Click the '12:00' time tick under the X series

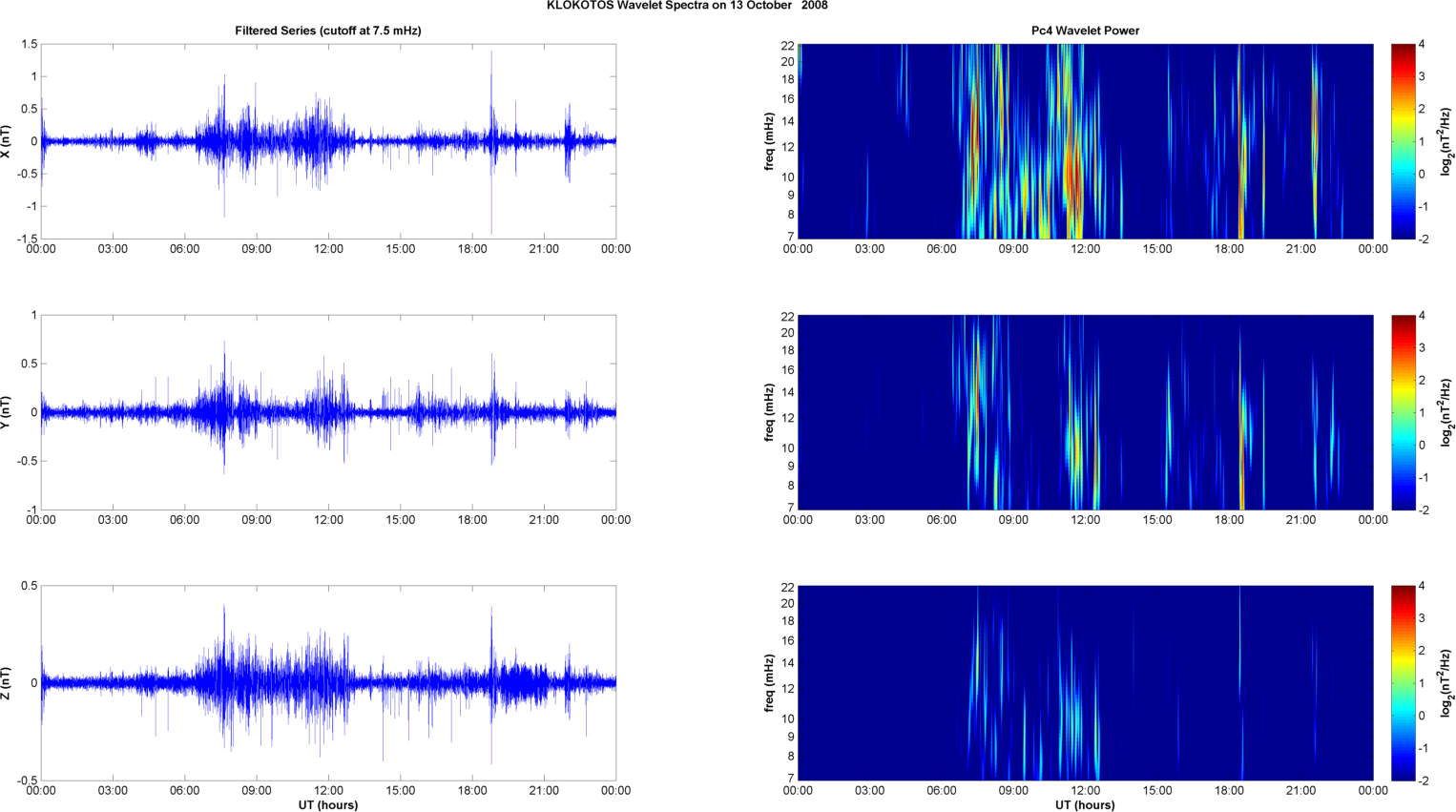pyautogui.click(x=328, y=249)
